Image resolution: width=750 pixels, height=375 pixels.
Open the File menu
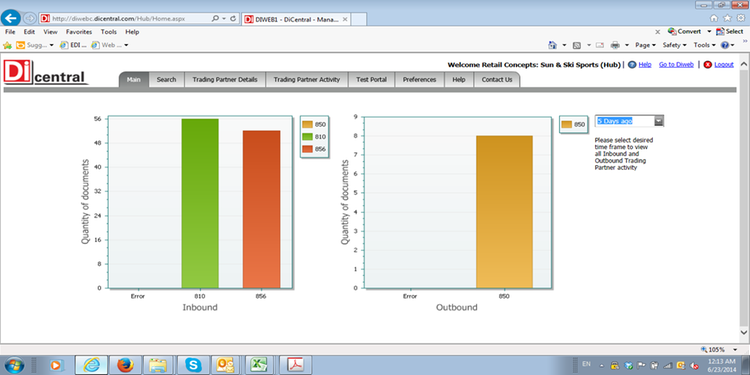tap(10, 32)
